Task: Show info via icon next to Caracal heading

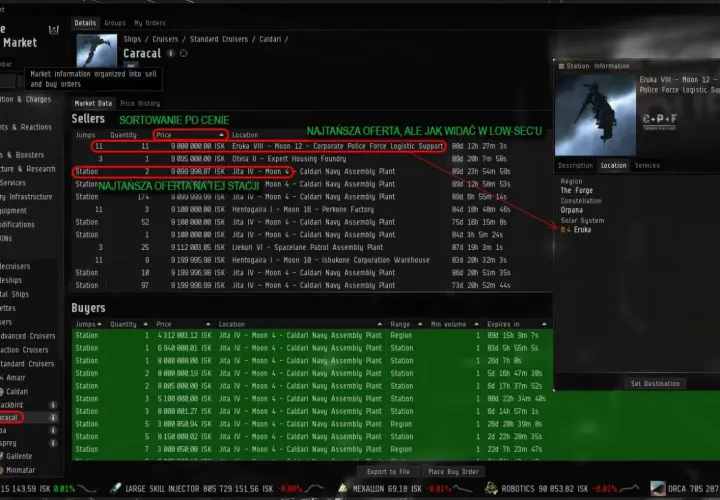Action: click(x=171, y=53)
